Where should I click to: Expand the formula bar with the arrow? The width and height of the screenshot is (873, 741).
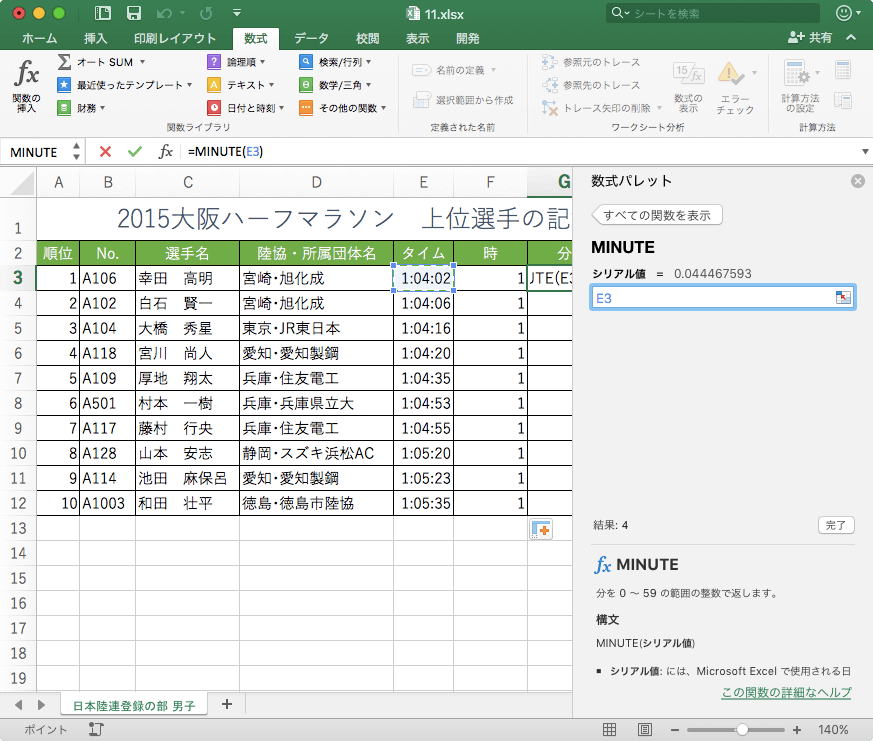click(864, 152)
